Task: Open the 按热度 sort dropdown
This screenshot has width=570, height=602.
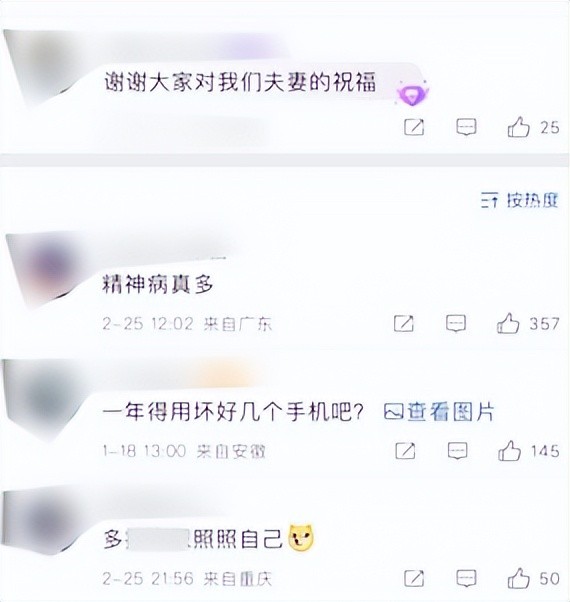Action: [519, 200]
